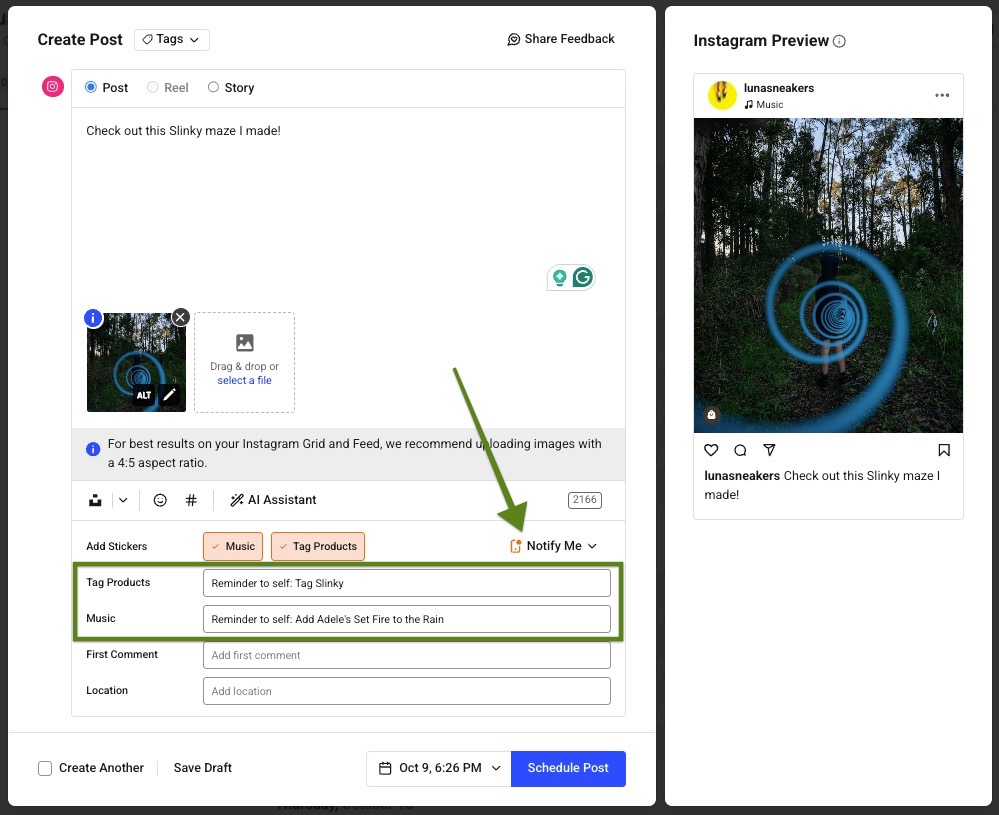Viewport: 999px width, 815px height.
Task: Click the Add location field
Action: coord(406,691)
